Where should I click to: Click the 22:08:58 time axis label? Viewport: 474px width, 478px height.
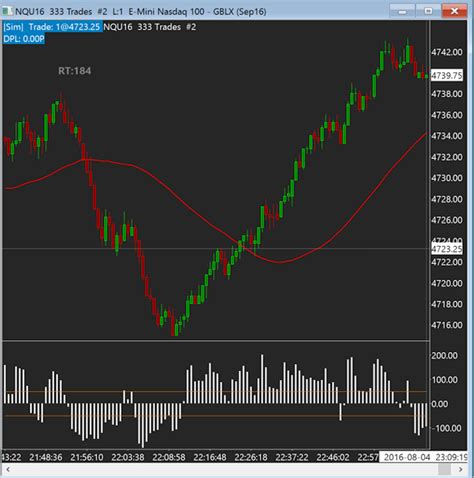click(x=169, y=457)
